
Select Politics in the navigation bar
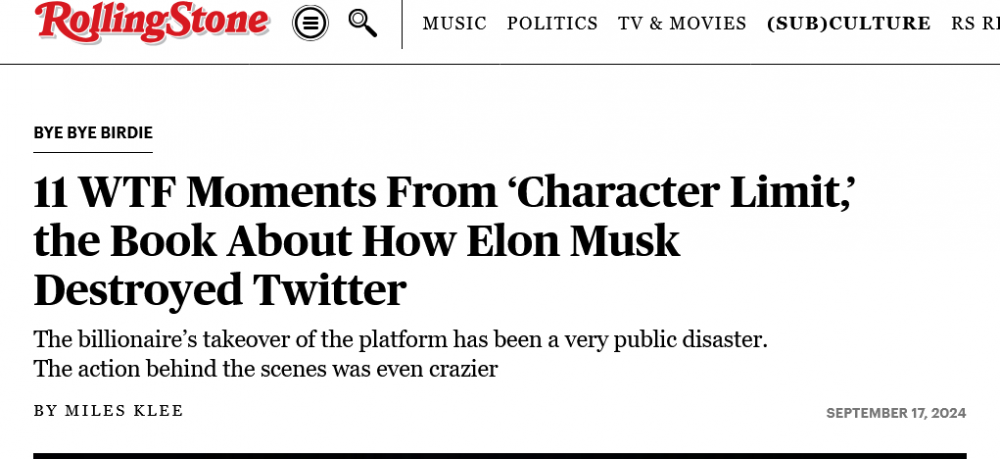coord(552,23)
